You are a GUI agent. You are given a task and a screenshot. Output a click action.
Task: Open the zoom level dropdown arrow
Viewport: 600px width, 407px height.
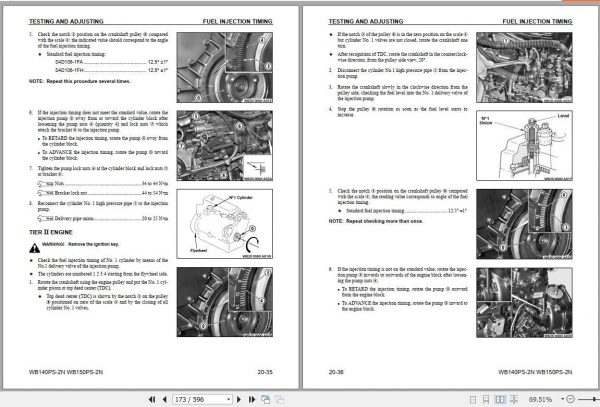562,399
